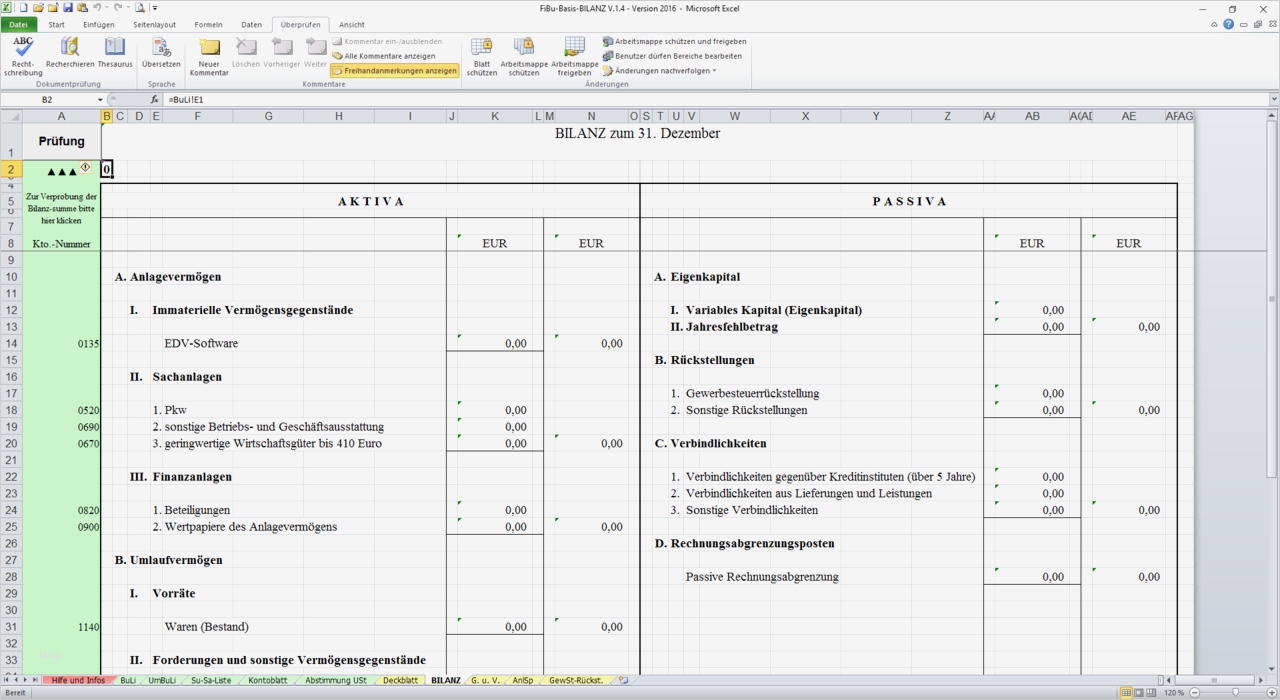Screen dimensions: 1280x700
Task: Click the print preview icon in quick access toolbar
Action: click(141, 8)
